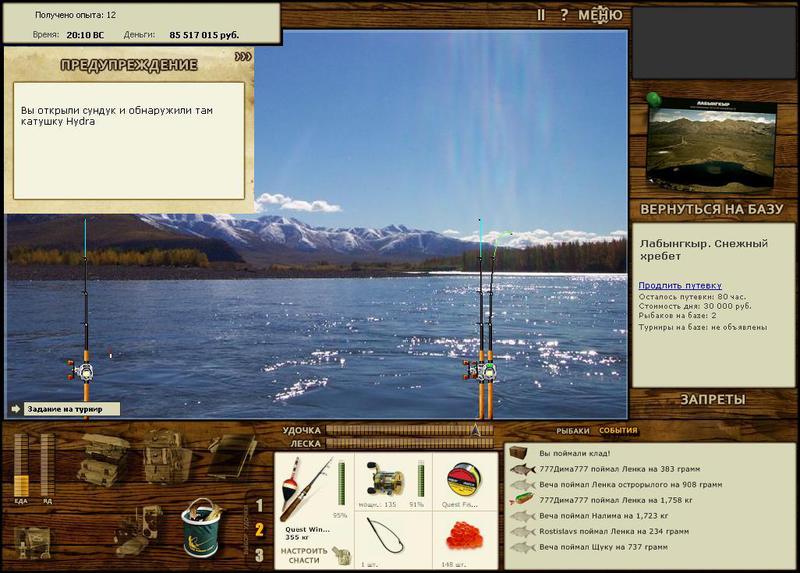Click the money value 85 517 015 руб.
800x573 pixels.
point(204,35)
